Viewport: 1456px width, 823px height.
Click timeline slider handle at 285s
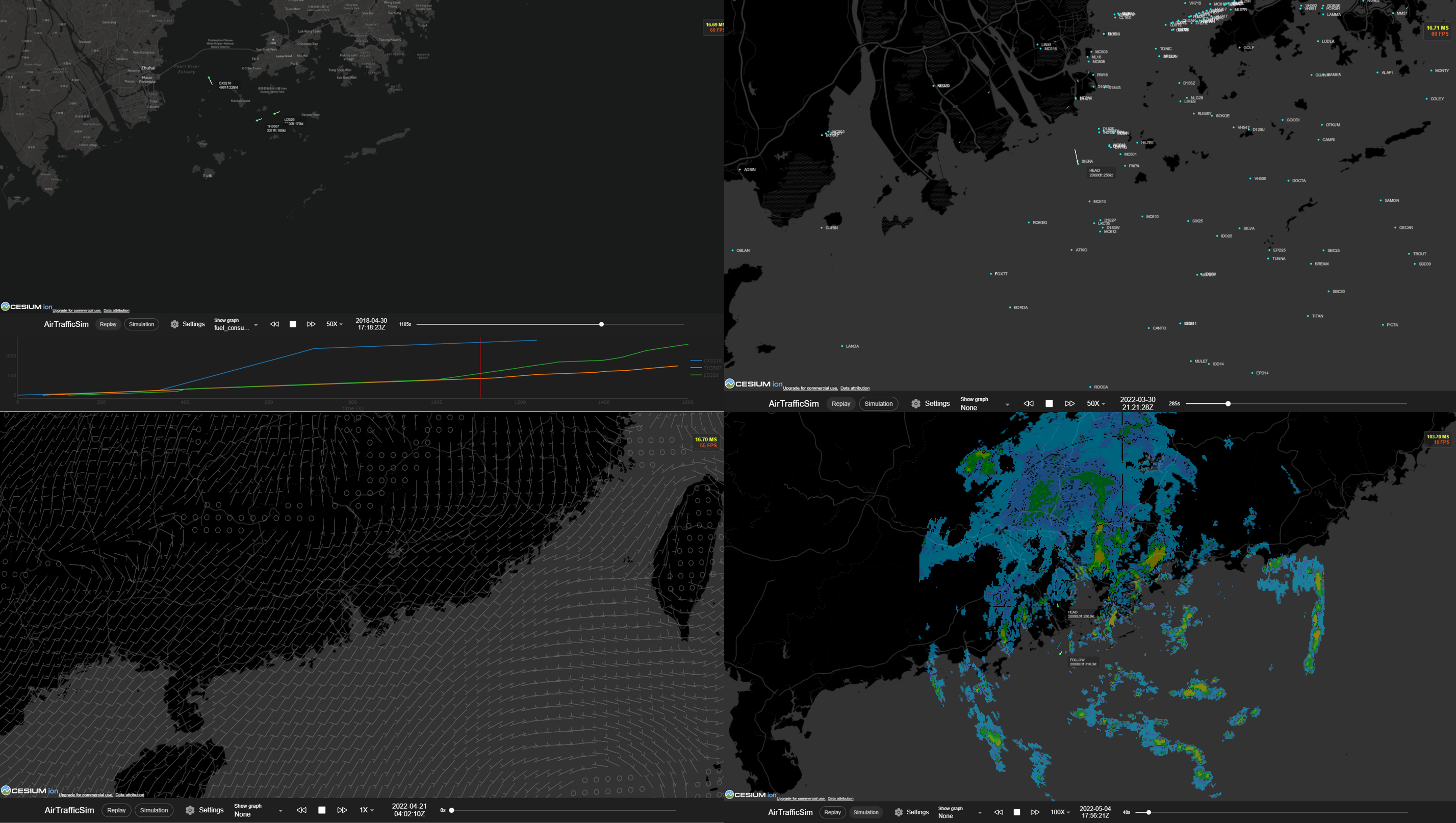[x=1228, y=403]
